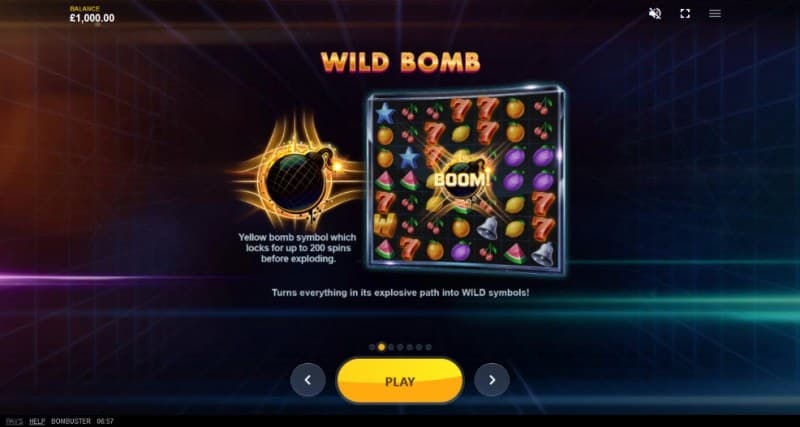Select the third page indicator dot
This screenshot has height=427, width=800.
[x=391, y=347]
